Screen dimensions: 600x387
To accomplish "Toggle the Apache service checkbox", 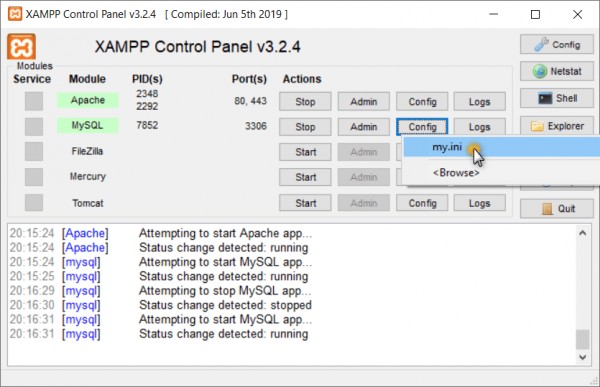I will click(34, 101).
